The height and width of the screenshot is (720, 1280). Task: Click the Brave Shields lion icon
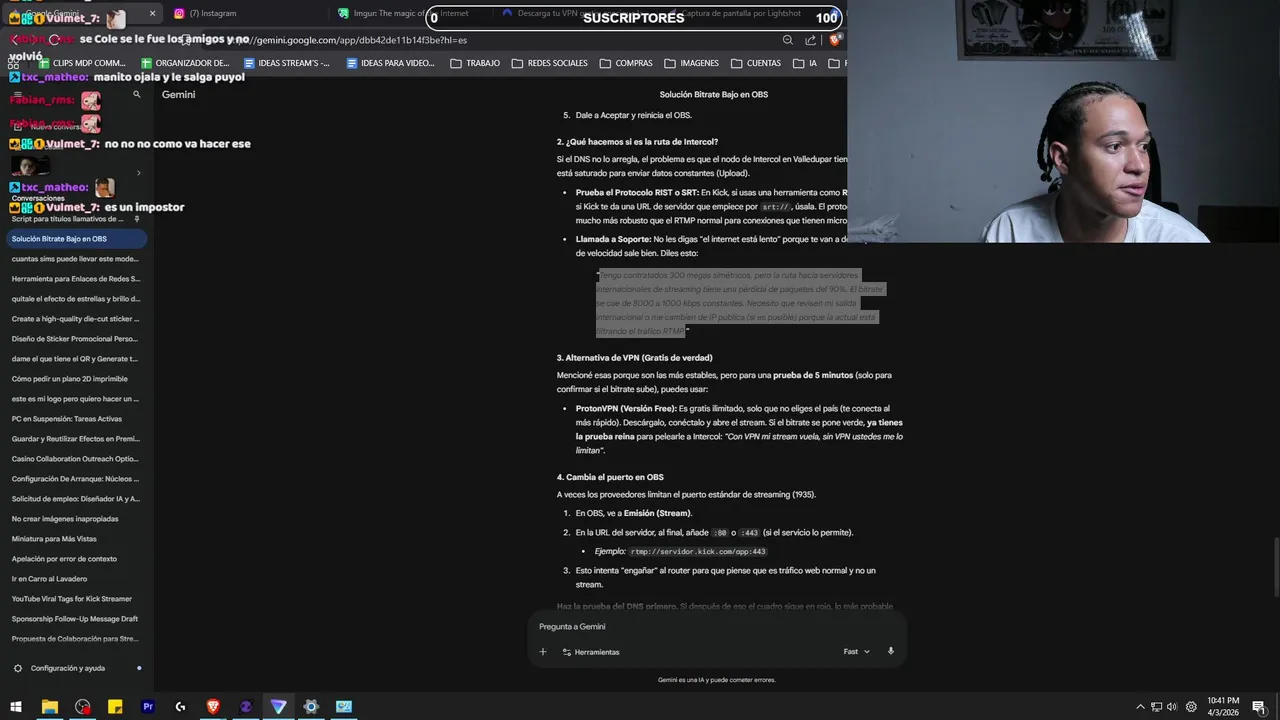[x=834, y=40]
